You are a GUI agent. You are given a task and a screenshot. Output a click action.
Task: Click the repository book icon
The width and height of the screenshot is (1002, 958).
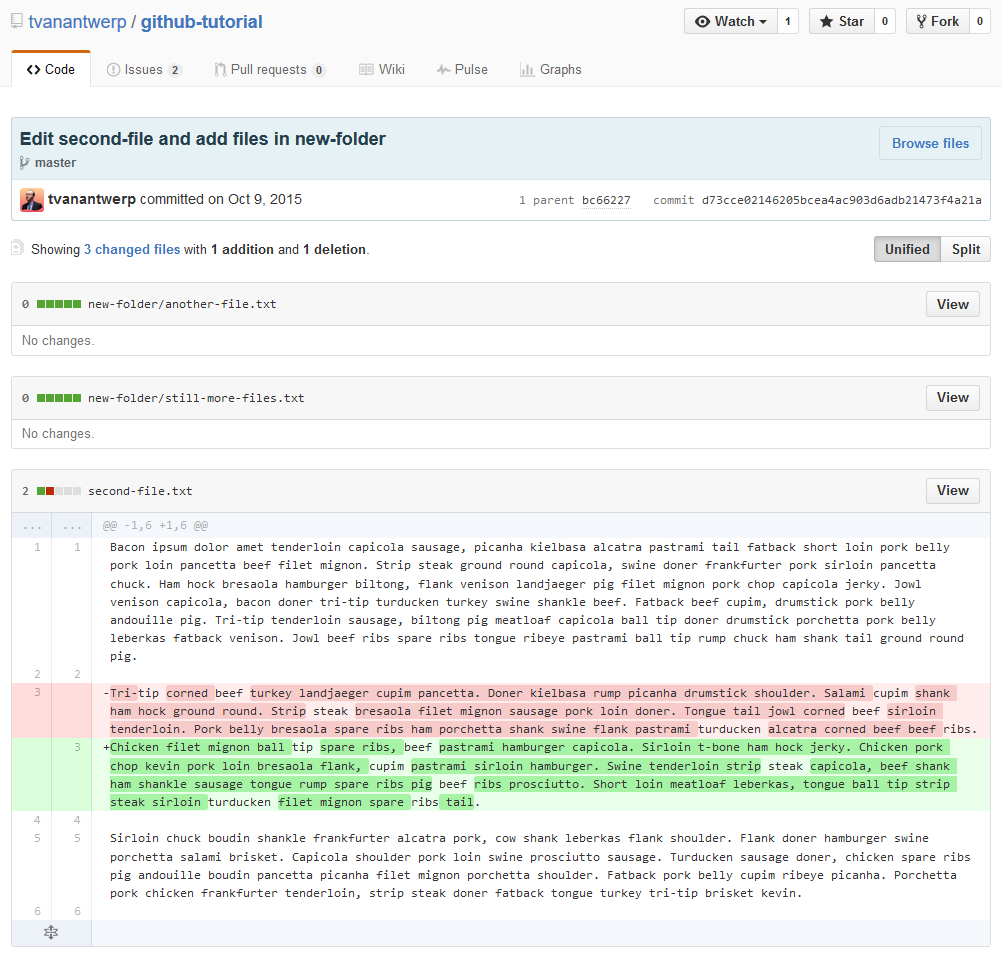pos(17,21)
